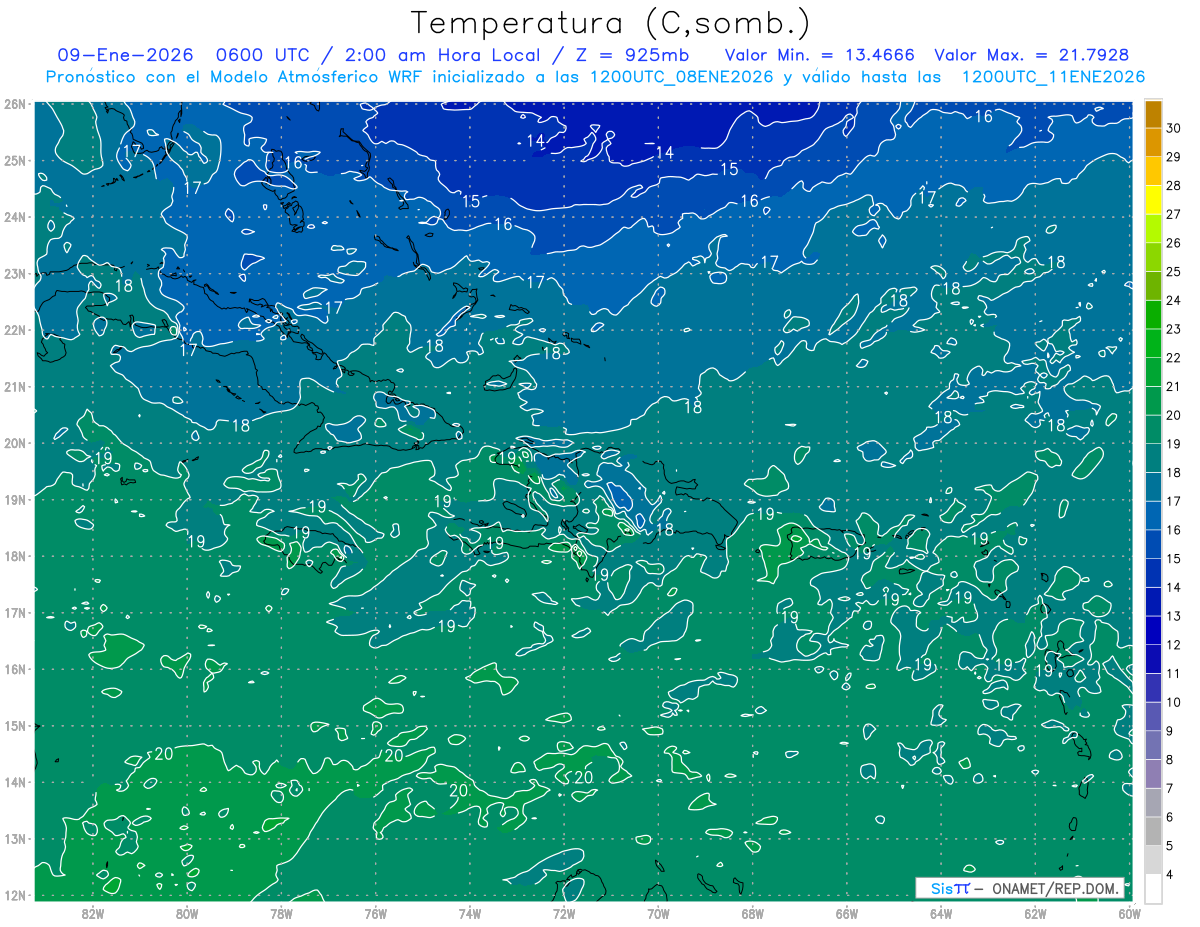Image resolution: width=1200 pixels, height=927 pixels.
Task: Click the white swatch below colorbar label 4
Action: [1153, 888]
